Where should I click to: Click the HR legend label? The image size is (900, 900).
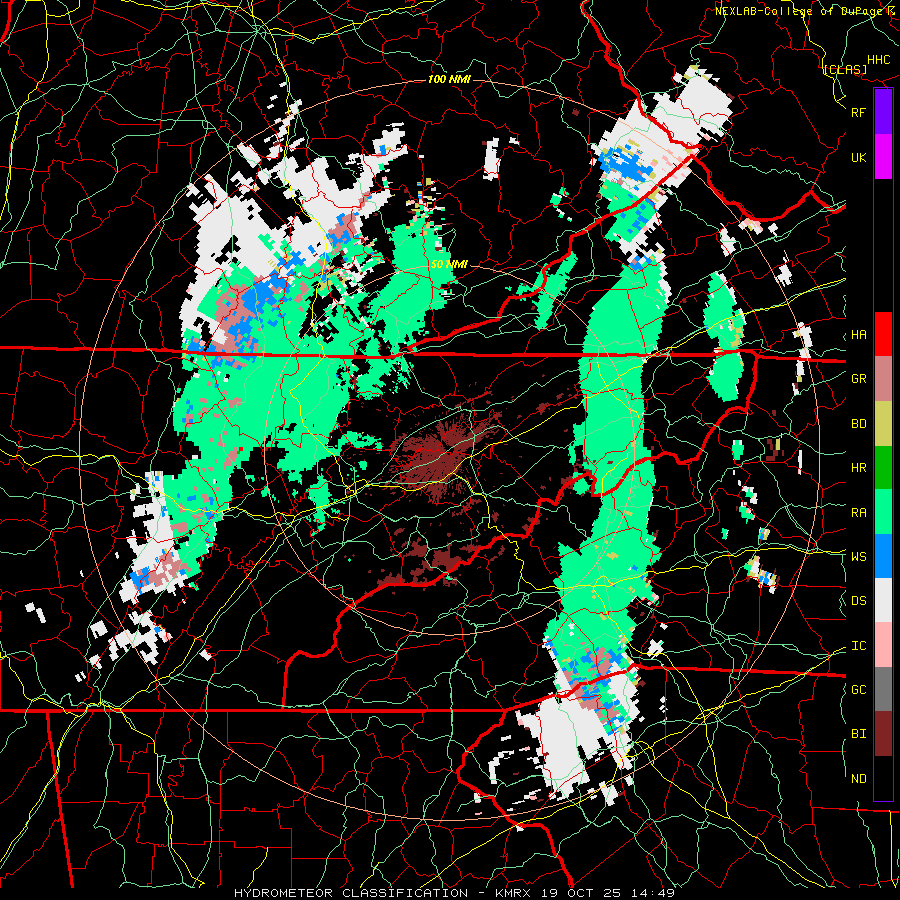pos(859,468)
